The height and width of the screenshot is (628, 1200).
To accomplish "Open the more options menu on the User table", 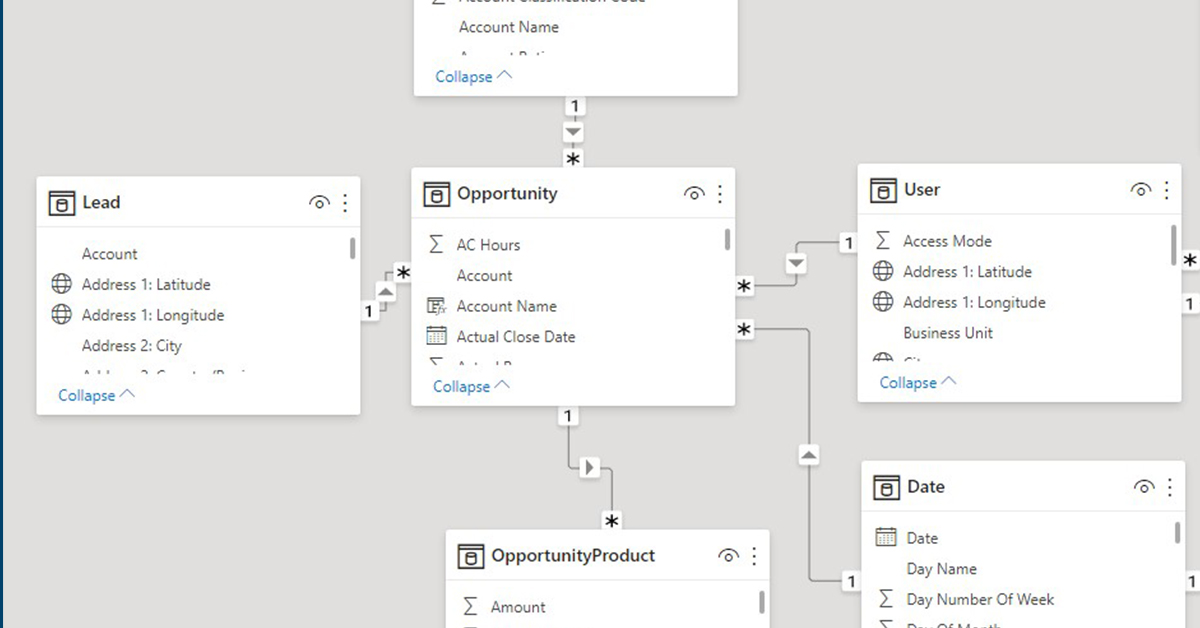I will click(x=1165, y=189).
